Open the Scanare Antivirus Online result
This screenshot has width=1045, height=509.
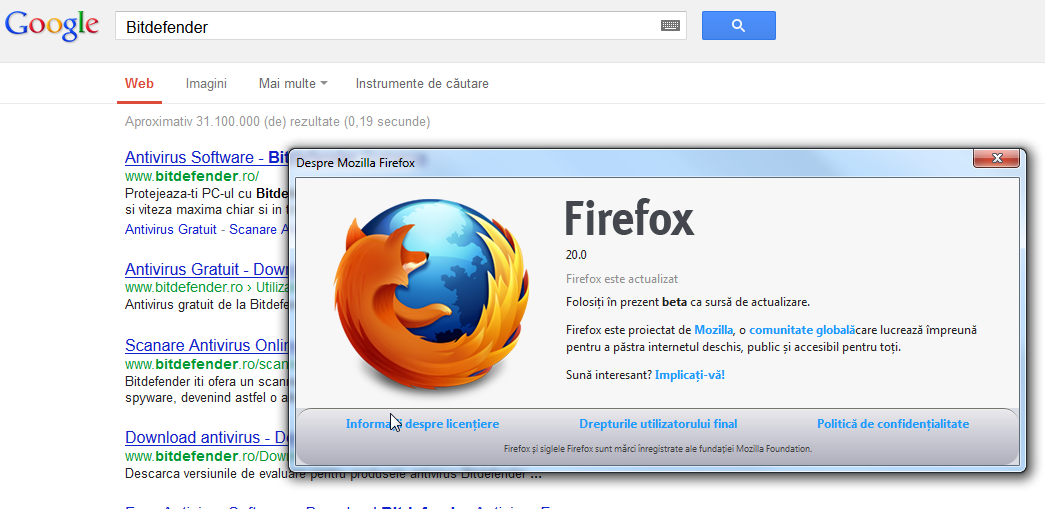207,346
